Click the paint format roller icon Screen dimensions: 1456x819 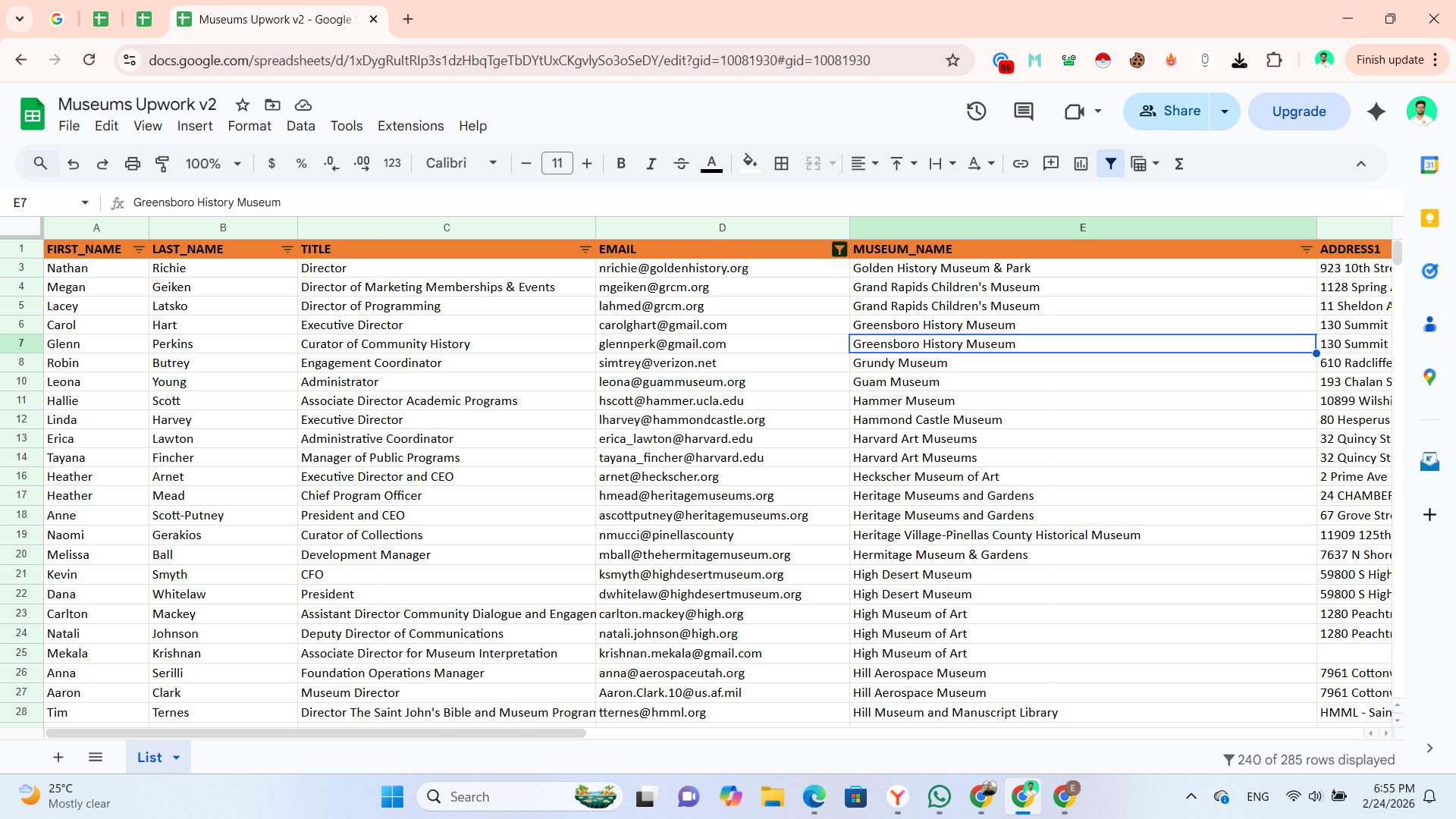[x=162, y=163]
